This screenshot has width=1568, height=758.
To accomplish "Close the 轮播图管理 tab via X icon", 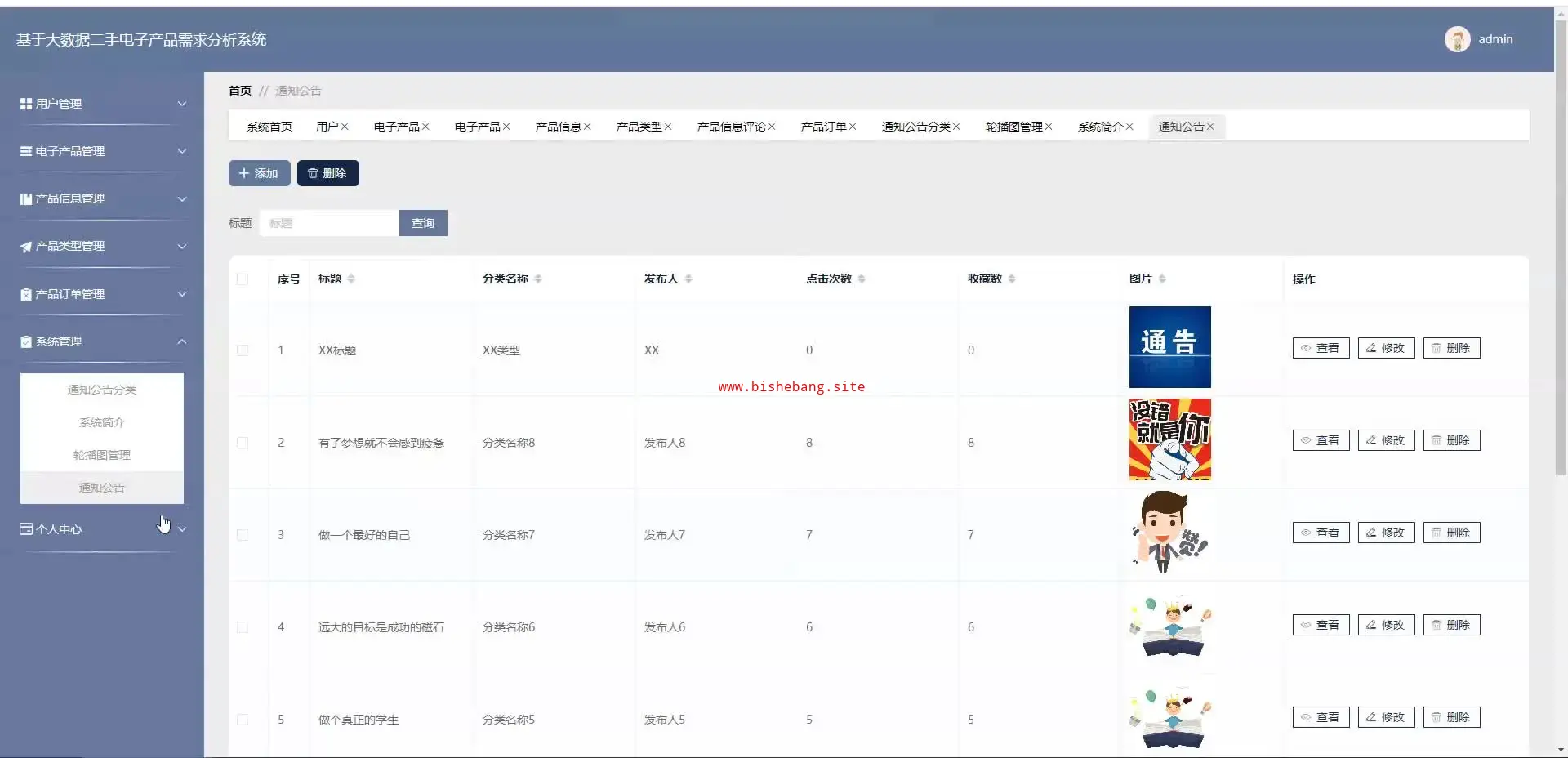I will click(1049, 127).
